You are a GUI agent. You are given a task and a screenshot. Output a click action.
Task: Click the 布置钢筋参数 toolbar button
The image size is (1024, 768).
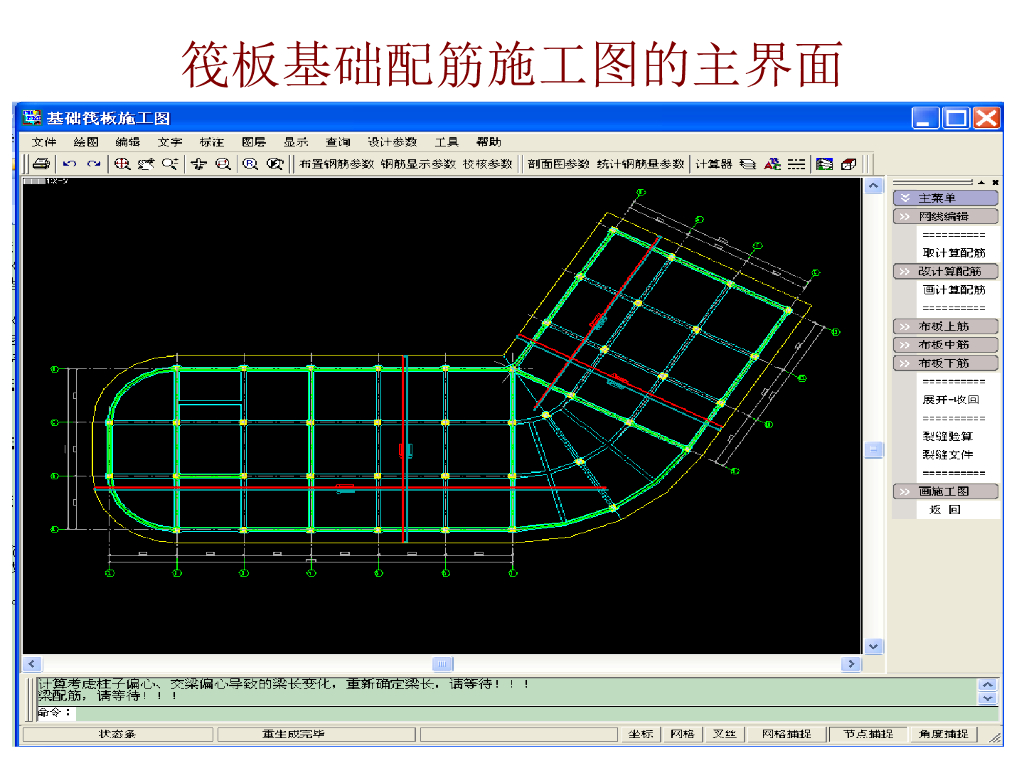[336, 164]
